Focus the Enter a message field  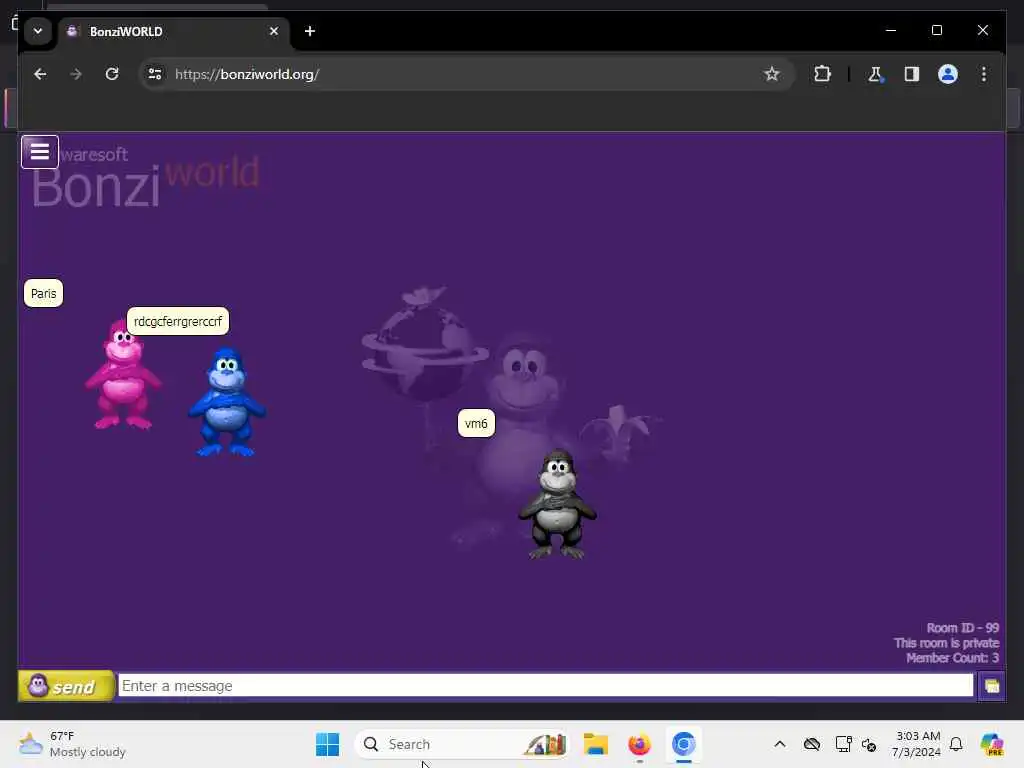[545, 686]
